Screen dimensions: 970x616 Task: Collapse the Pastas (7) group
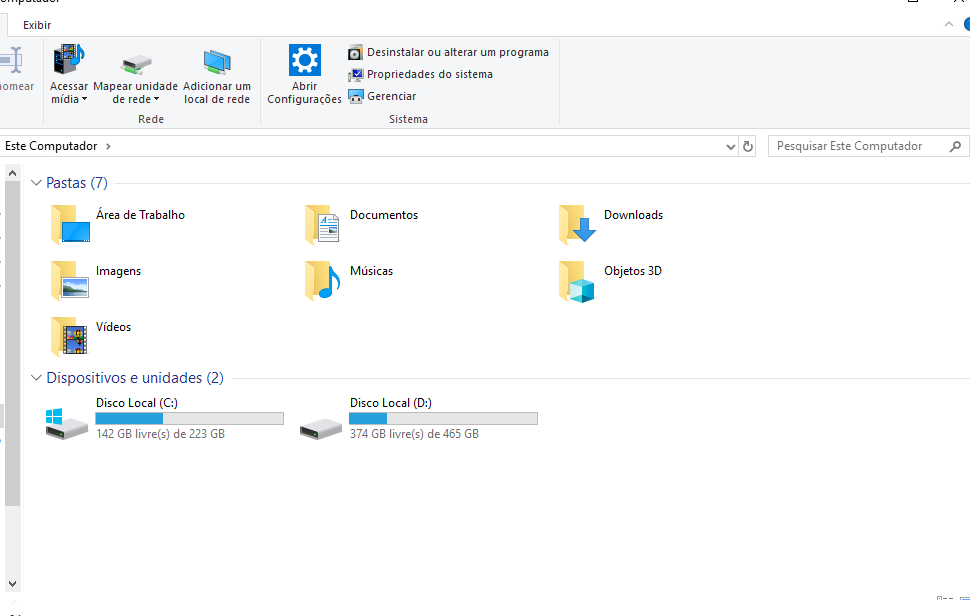tap(36, 183)
